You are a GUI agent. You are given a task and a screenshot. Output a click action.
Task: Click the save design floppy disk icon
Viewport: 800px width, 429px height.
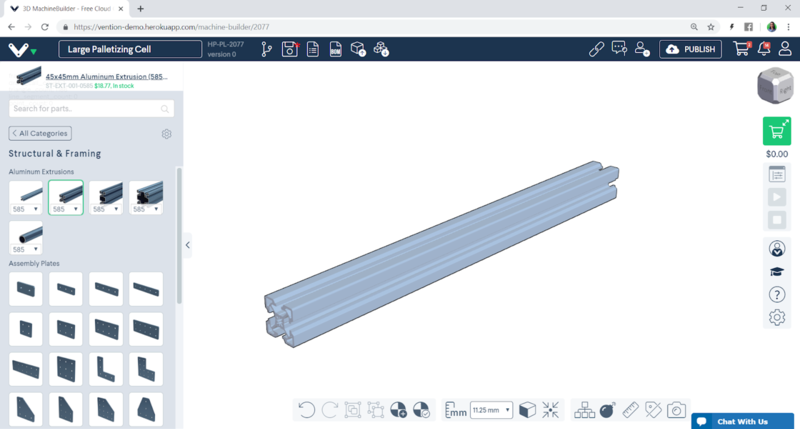[x=289, y=49]
